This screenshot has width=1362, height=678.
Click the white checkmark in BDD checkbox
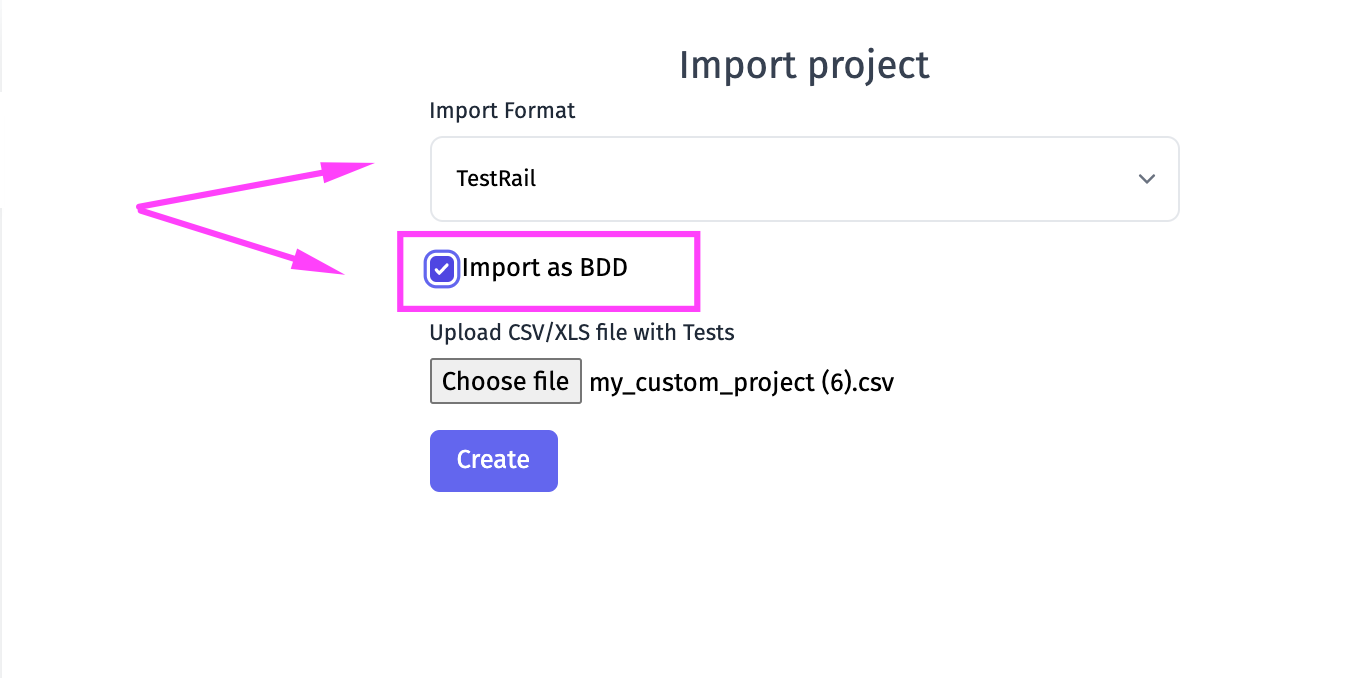click(441, 269)
